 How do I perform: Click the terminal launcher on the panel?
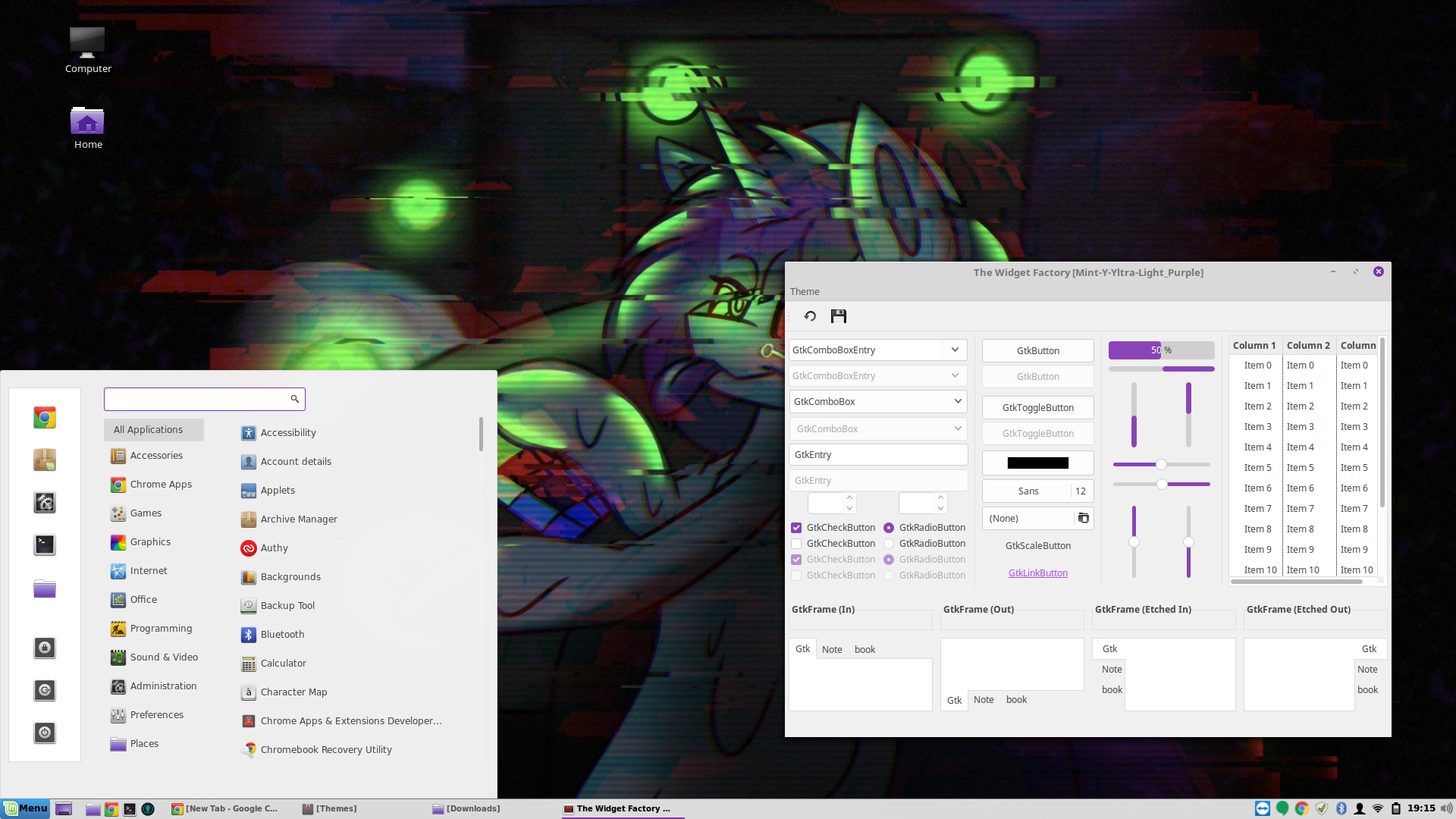pyautogui.click(x=130, y=809)
